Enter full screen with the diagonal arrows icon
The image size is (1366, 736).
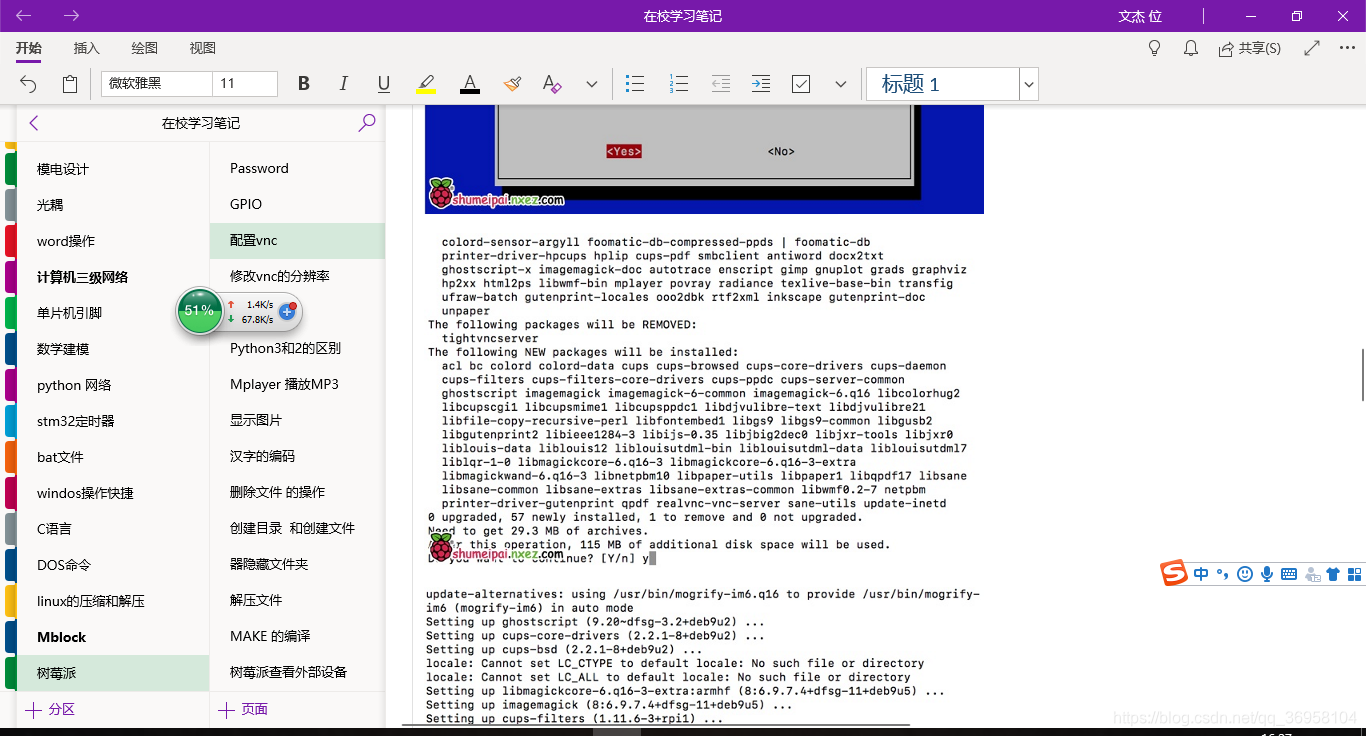coord(1312,48)
